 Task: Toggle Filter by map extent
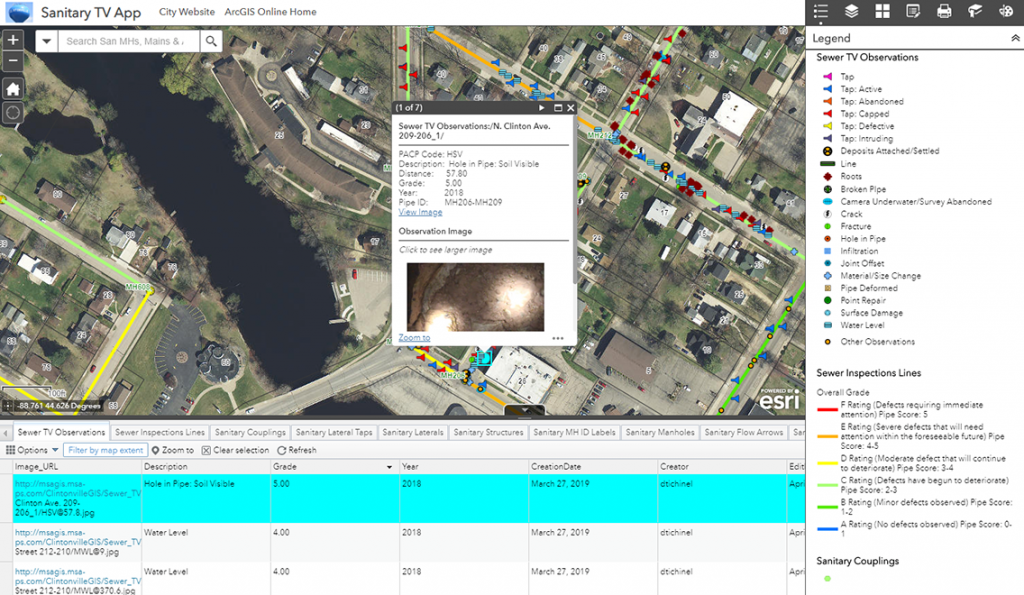103,449
